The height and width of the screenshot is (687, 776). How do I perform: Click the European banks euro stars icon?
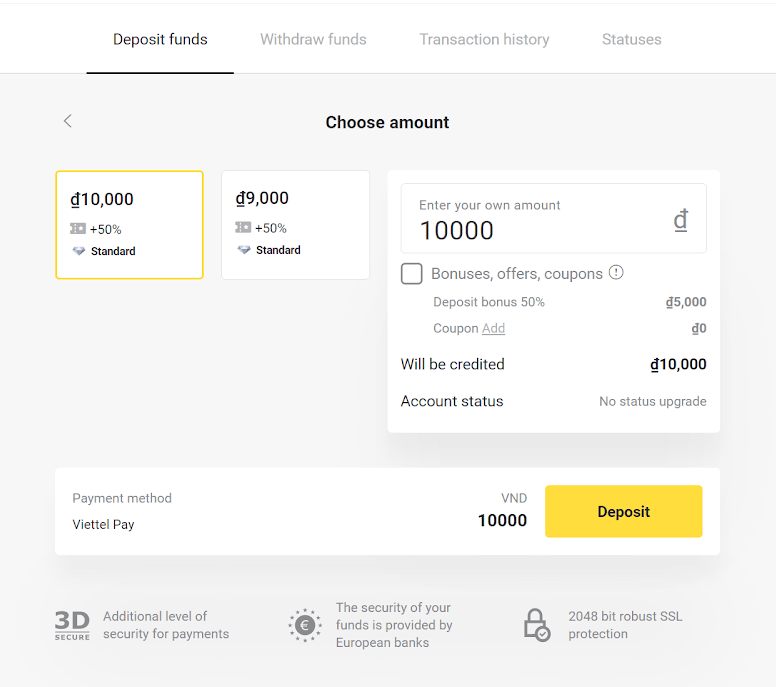(x=304, y=626)
